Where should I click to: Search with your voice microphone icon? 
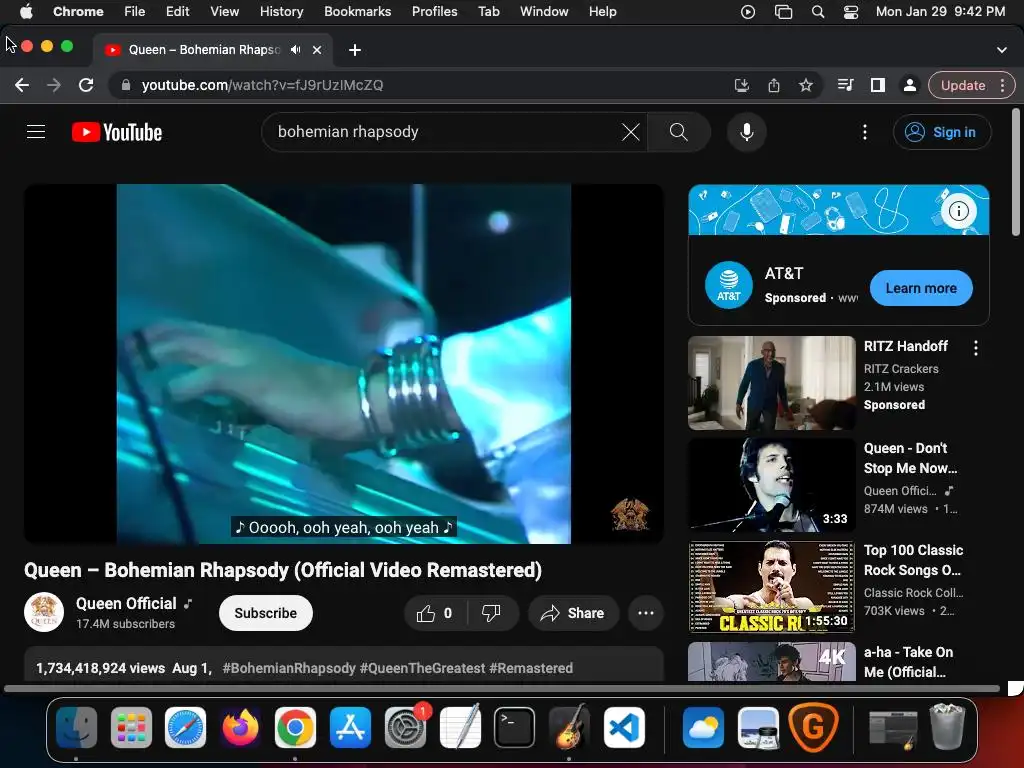coord(746,132)
